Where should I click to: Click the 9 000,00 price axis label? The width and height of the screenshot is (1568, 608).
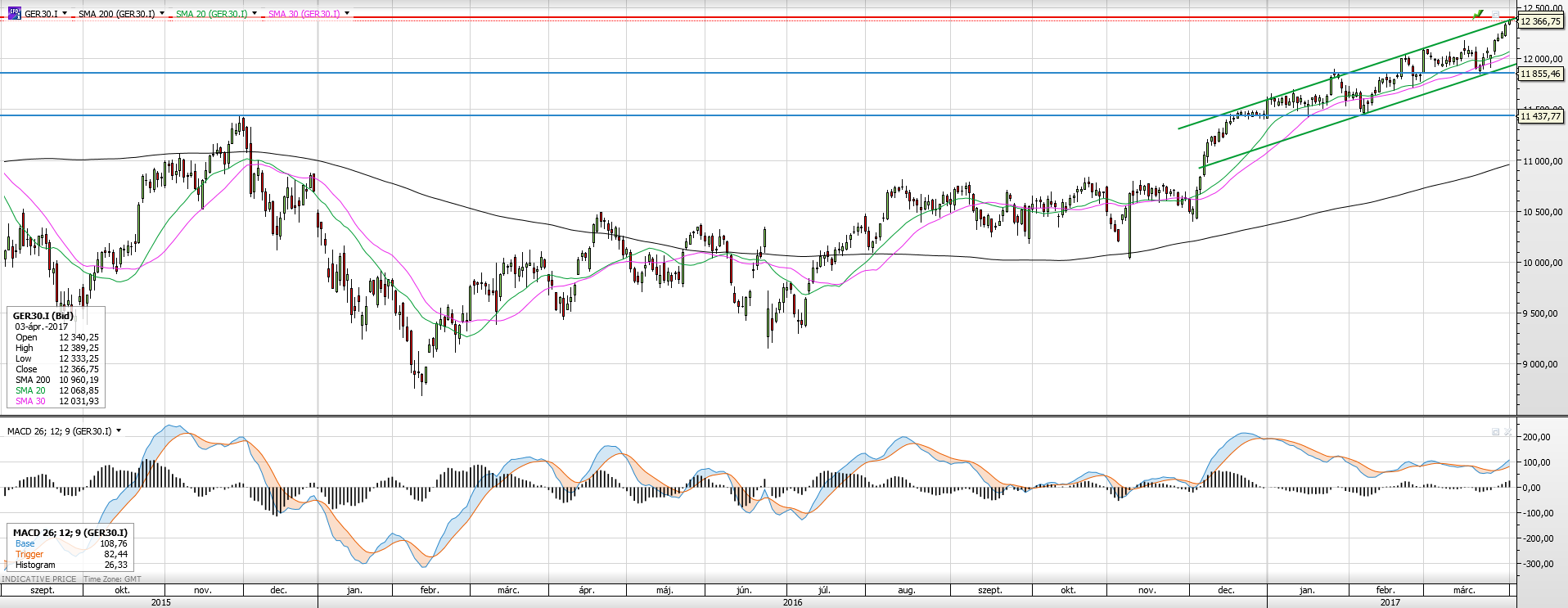click(x=1542, y=365)
